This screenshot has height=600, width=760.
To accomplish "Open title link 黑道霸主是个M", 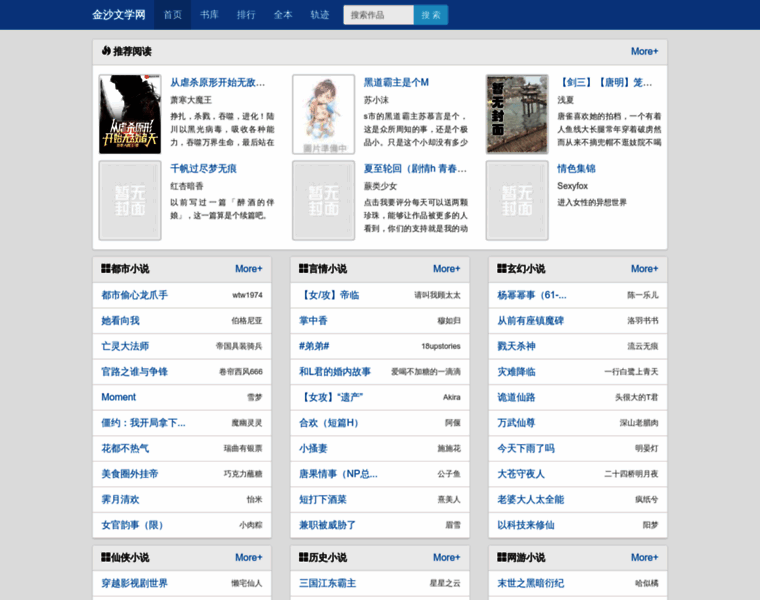I will coord(396,82).
